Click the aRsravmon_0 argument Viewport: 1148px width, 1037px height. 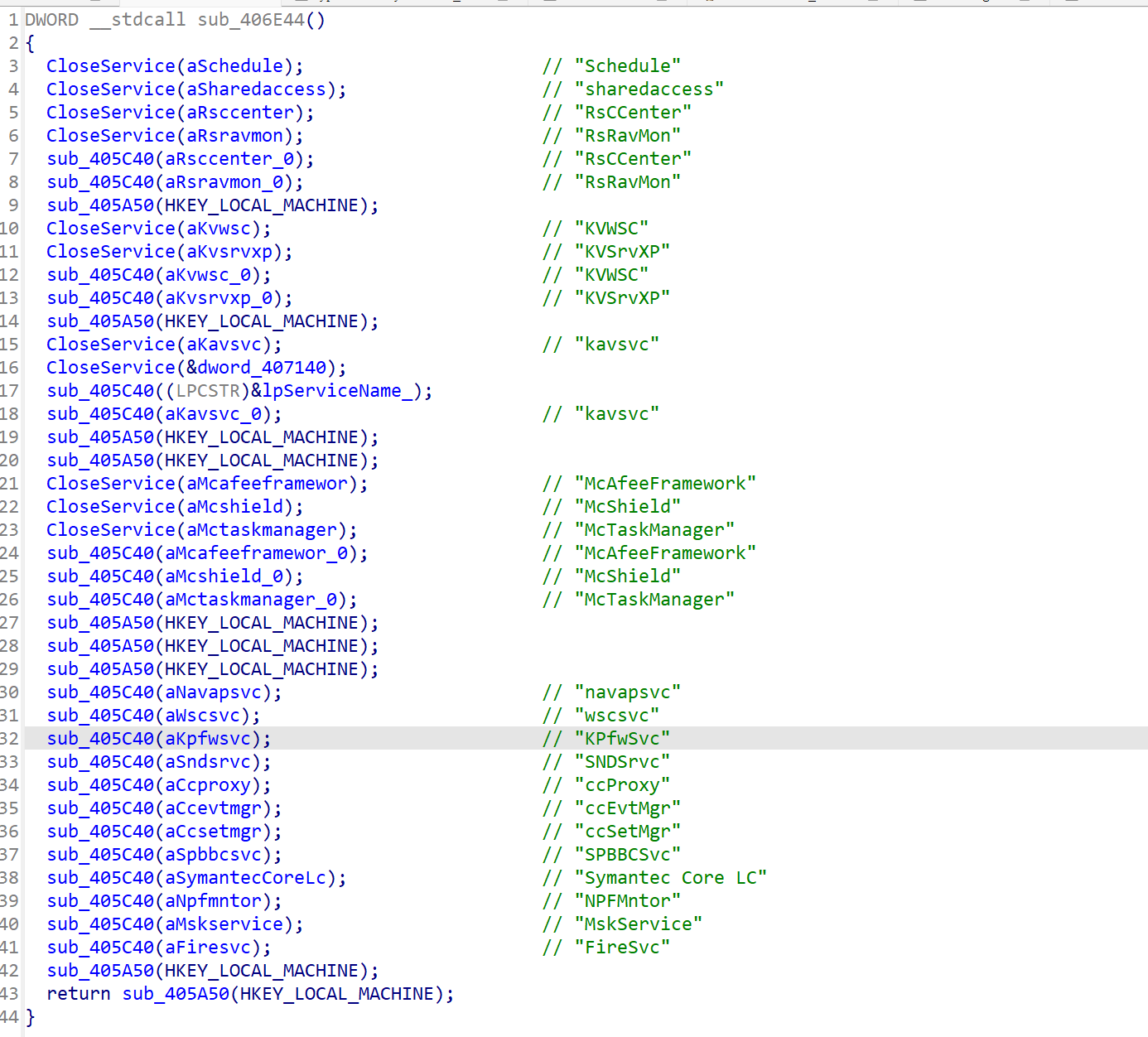(x=224, y=181)
